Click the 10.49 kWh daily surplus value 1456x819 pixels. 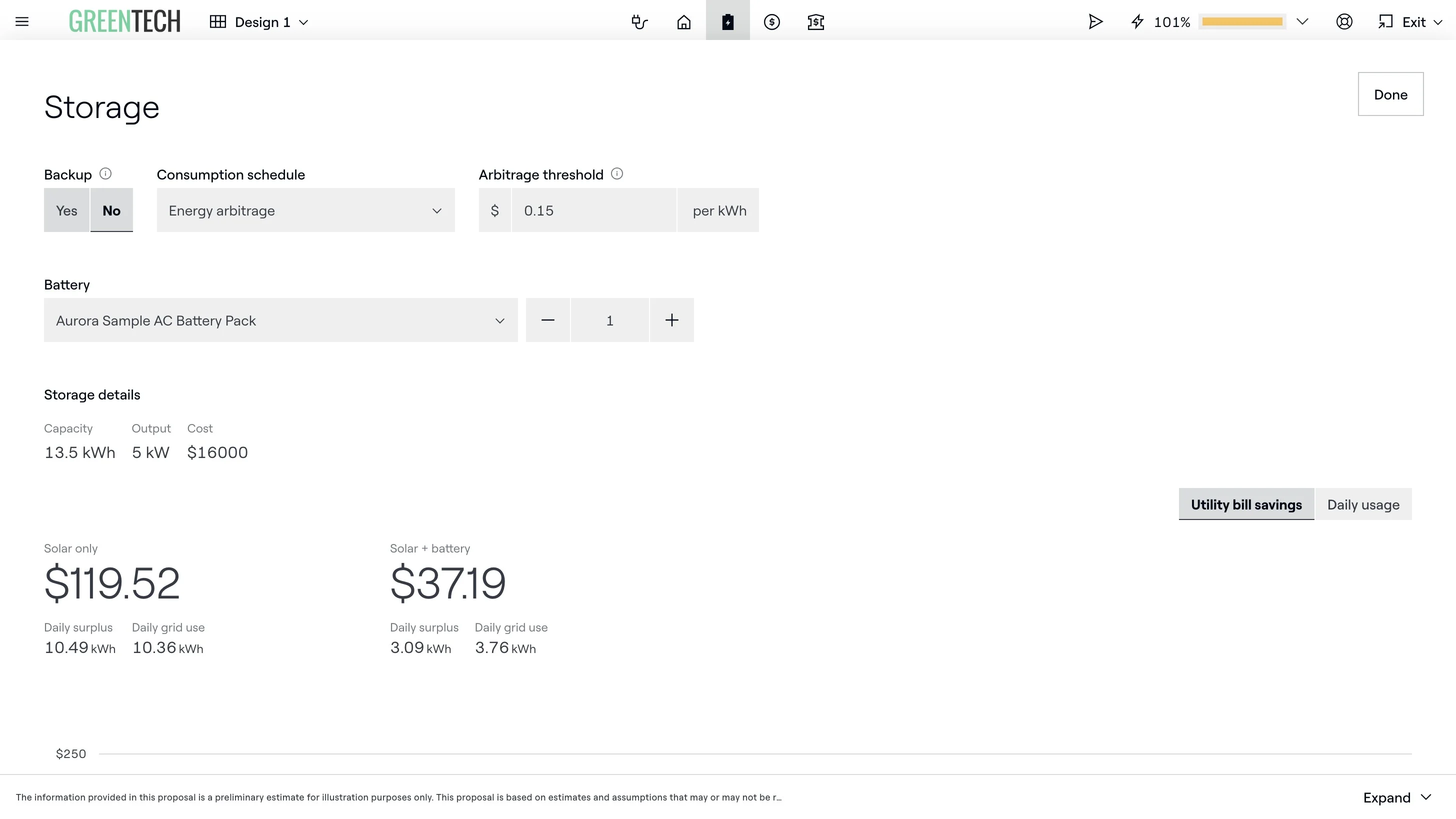tap(79, 647)
